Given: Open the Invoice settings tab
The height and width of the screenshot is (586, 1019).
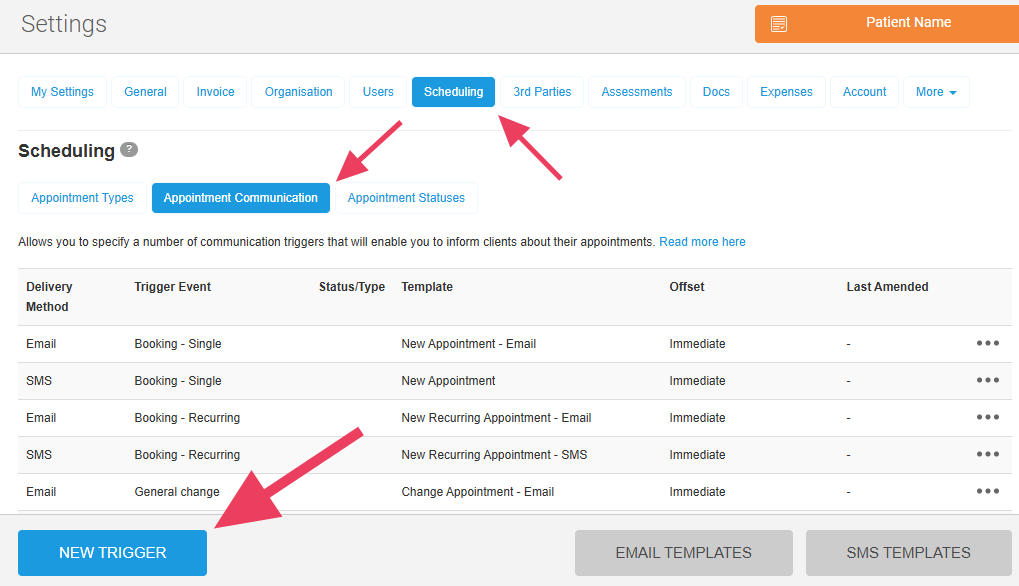Looking at the screenshot, I should [x=215, y=92].
